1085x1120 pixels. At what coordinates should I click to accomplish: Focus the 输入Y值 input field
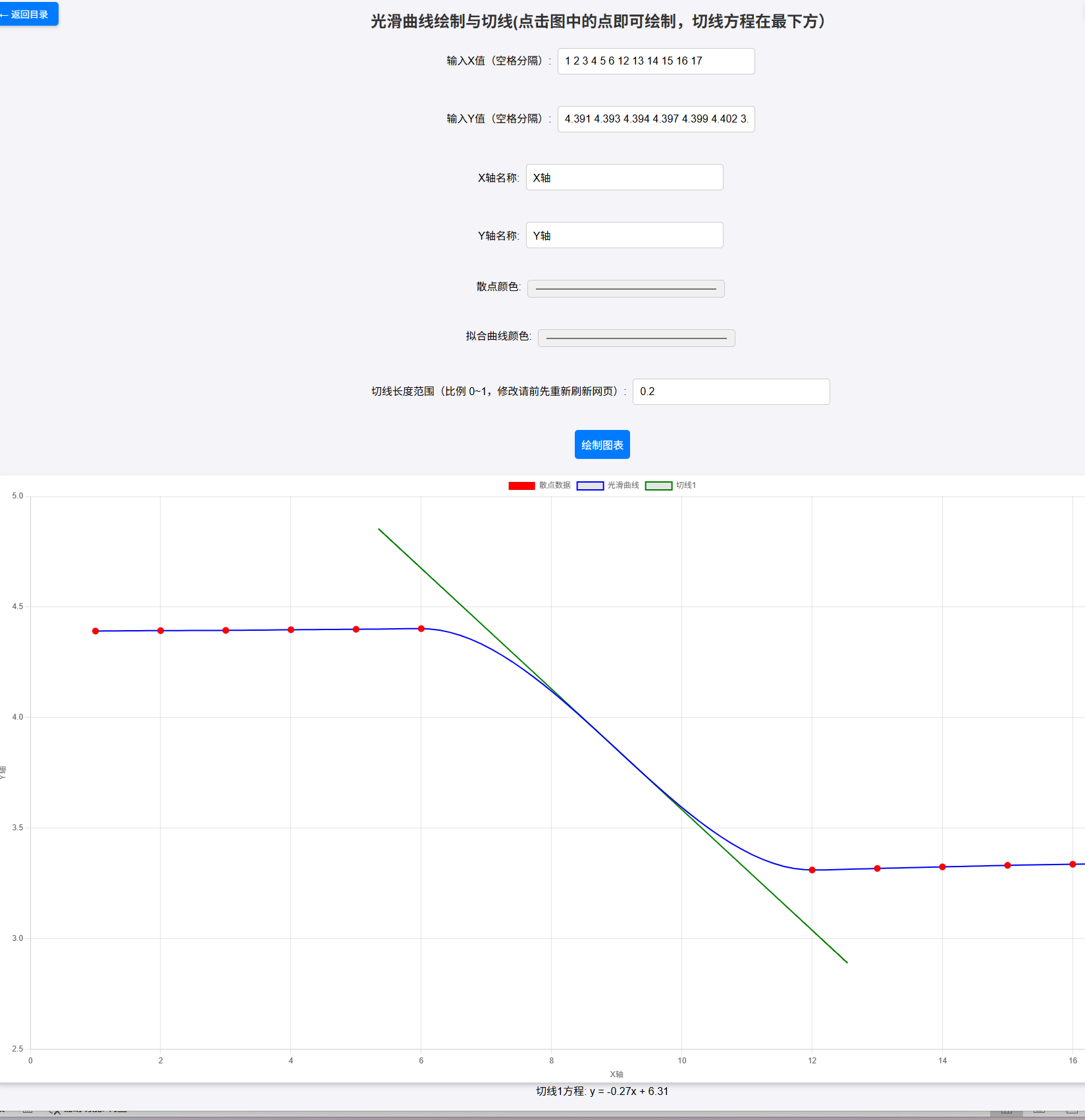tap(656, 119)
